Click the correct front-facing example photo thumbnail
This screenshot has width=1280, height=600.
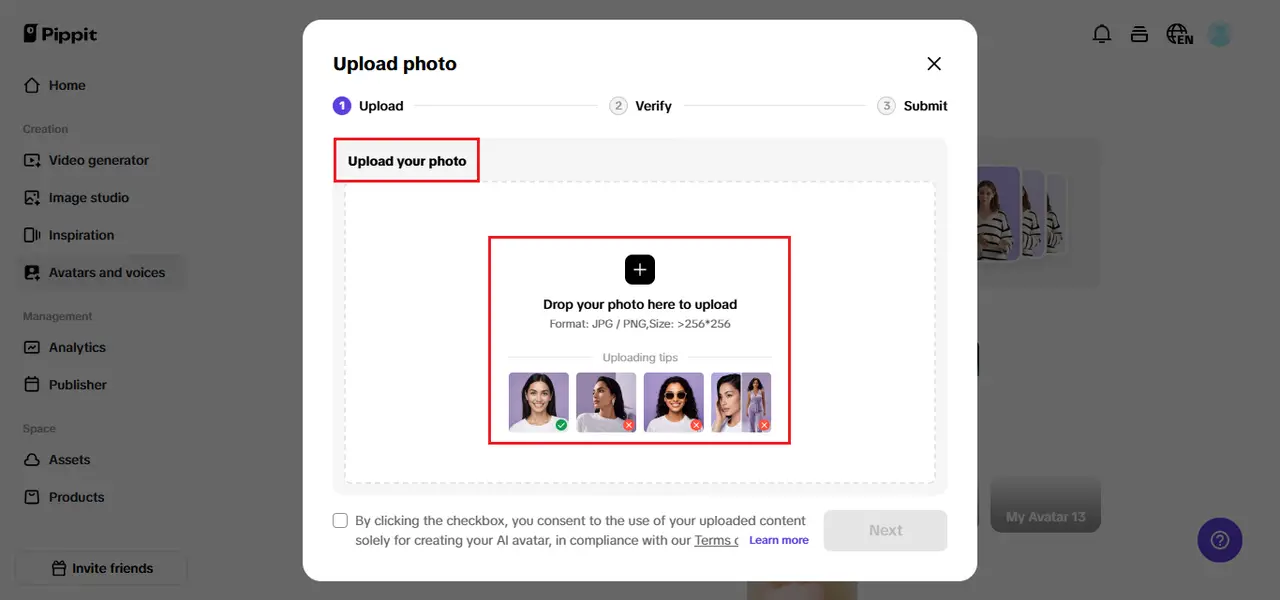pos(538,401)
